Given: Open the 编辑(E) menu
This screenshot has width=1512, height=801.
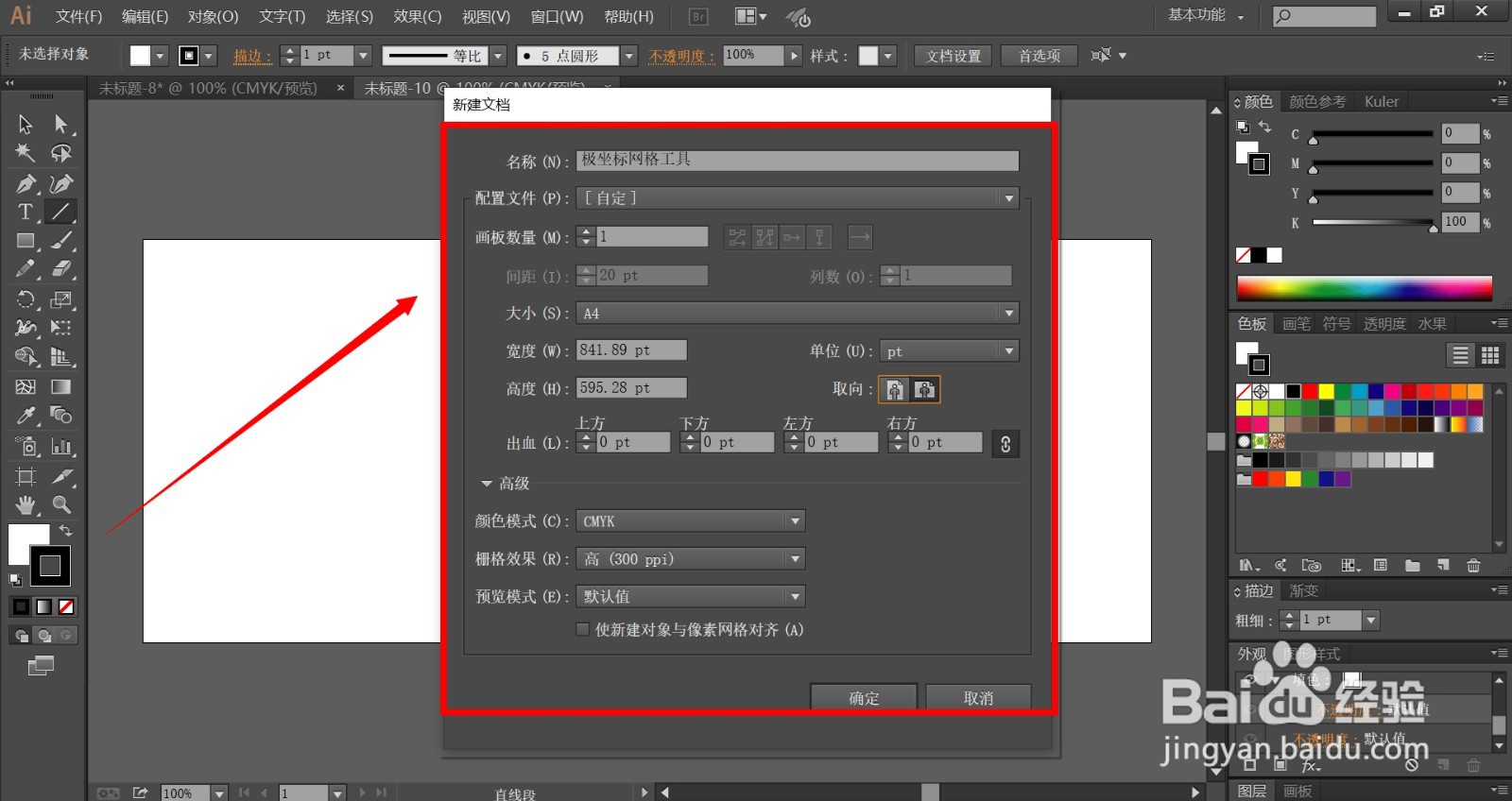Looking at the screenshot, I should click(145, 16).
